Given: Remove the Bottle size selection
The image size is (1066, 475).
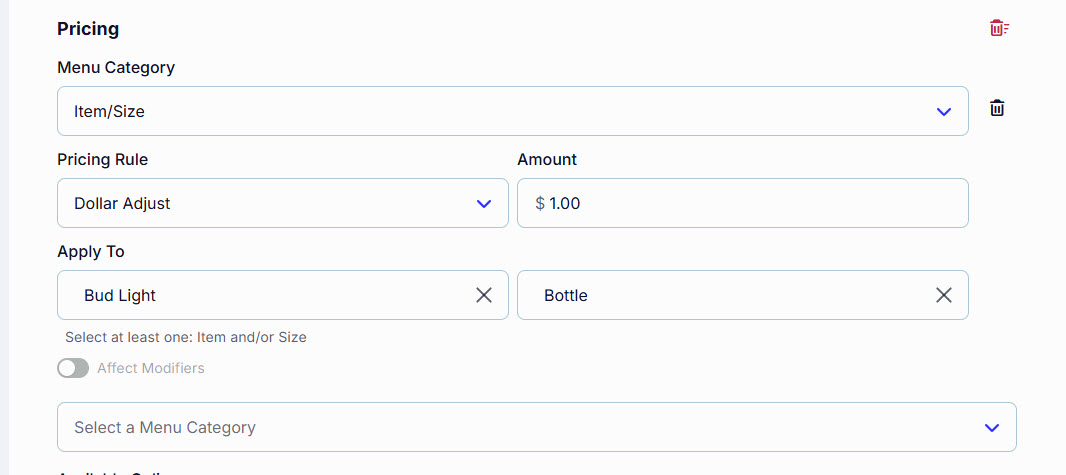Looking at the screenshot, I should [944, 295].
